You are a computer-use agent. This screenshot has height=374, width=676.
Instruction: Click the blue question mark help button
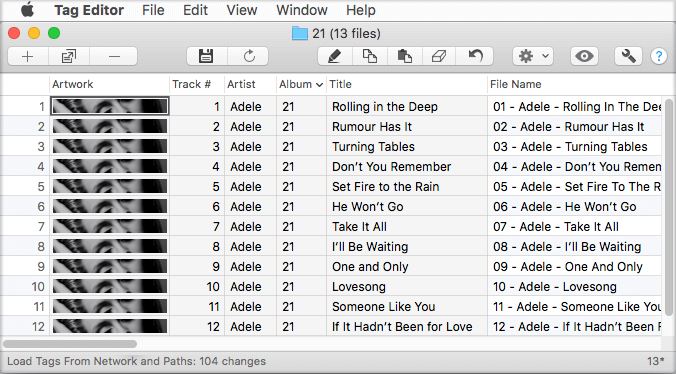[x=659, y=56]
